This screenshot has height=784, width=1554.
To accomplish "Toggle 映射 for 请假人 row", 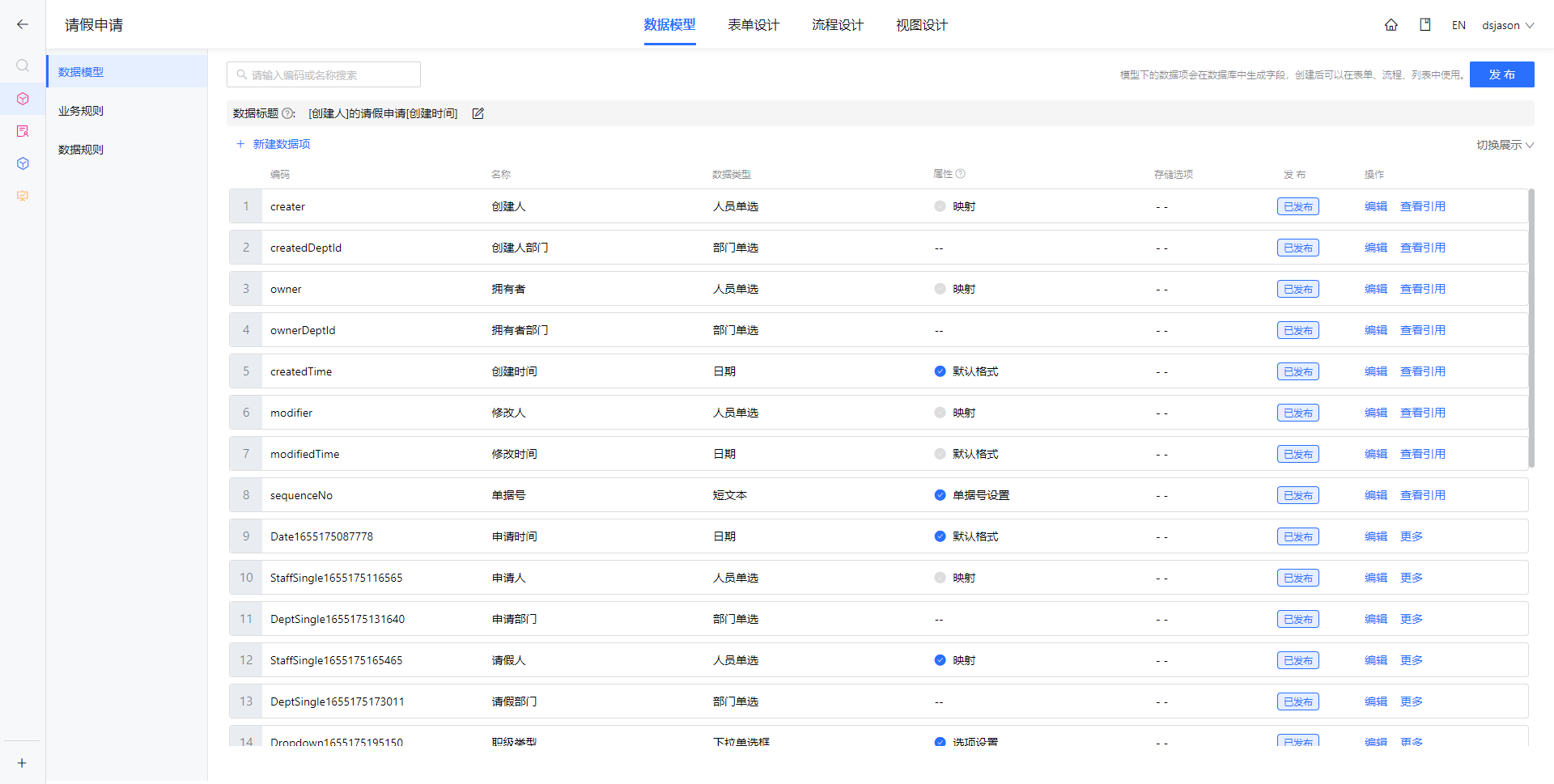I will click(x=940, y=660).
